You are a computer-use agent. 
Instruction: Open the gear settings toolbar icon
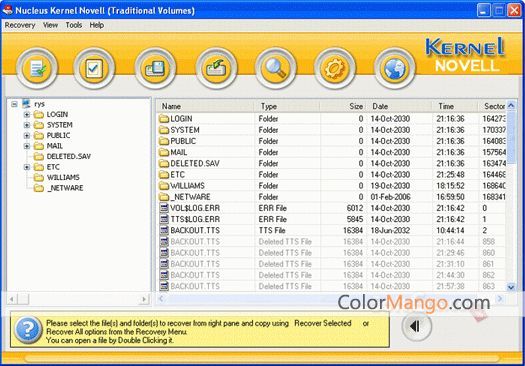[x=335, y=68]
